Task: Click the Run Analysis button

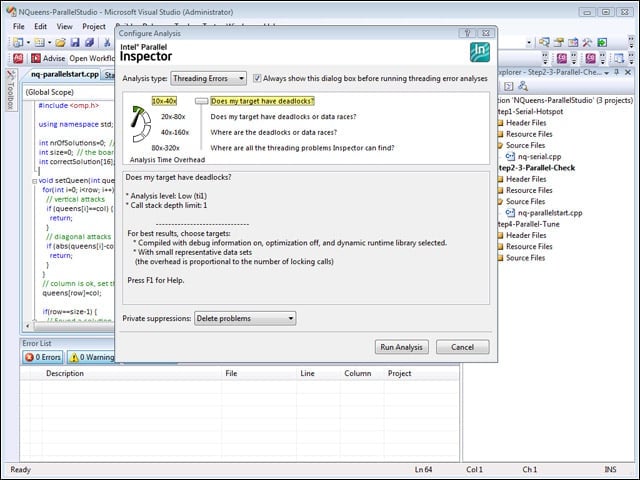Action: click(402, 347)
